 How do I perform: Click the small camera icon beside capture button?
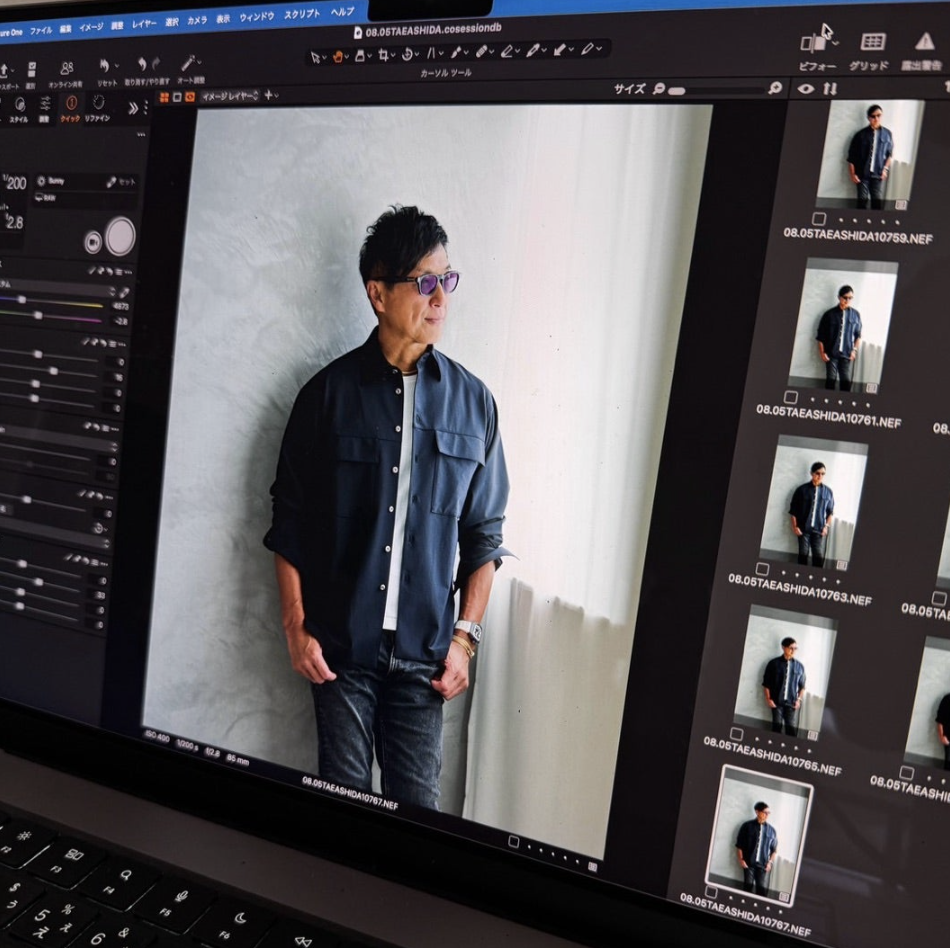pyautogui.click(x=92, y=242)
